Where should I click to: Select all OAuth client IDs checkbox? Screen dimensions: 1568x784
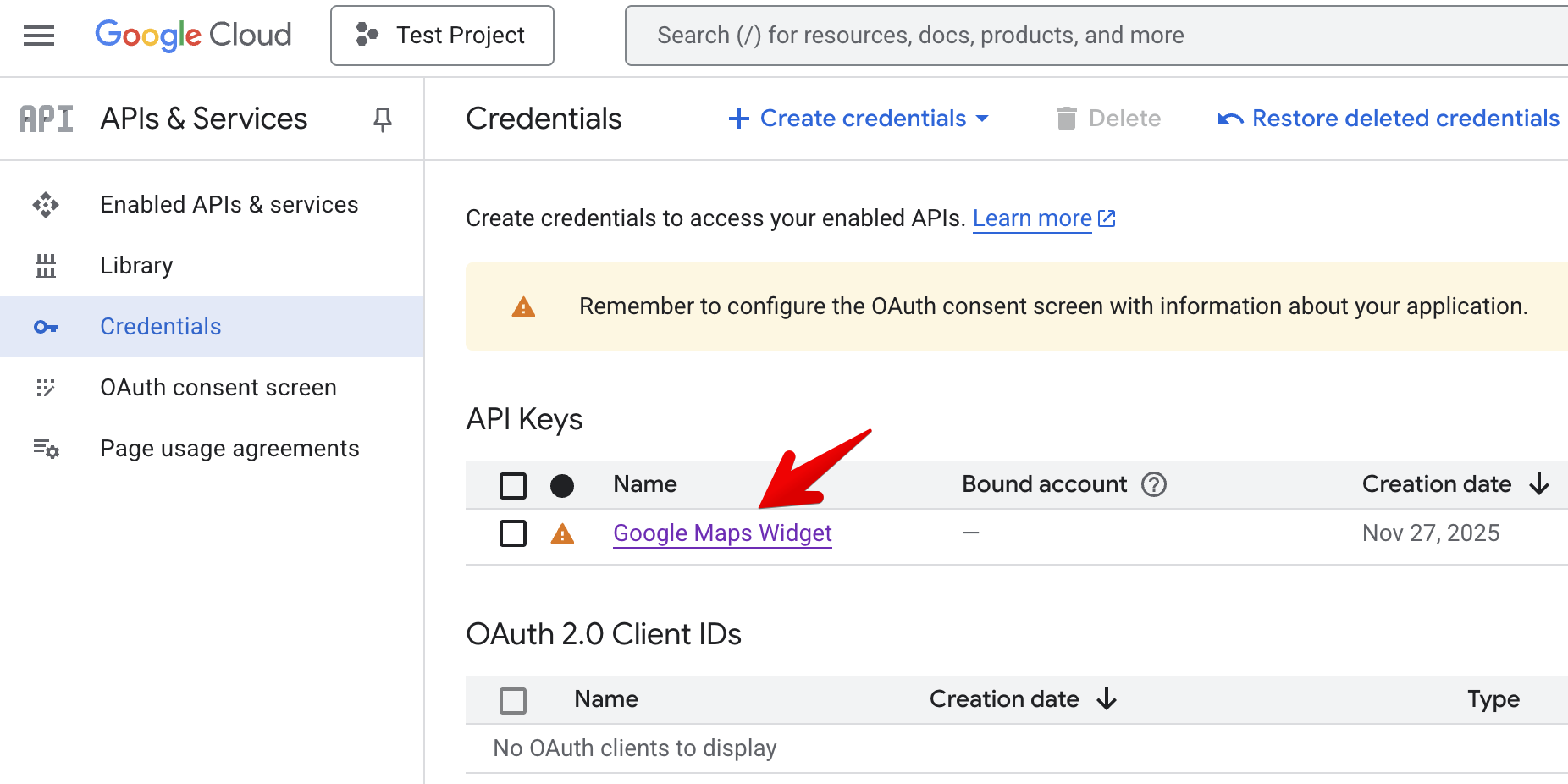coord(513,700)
